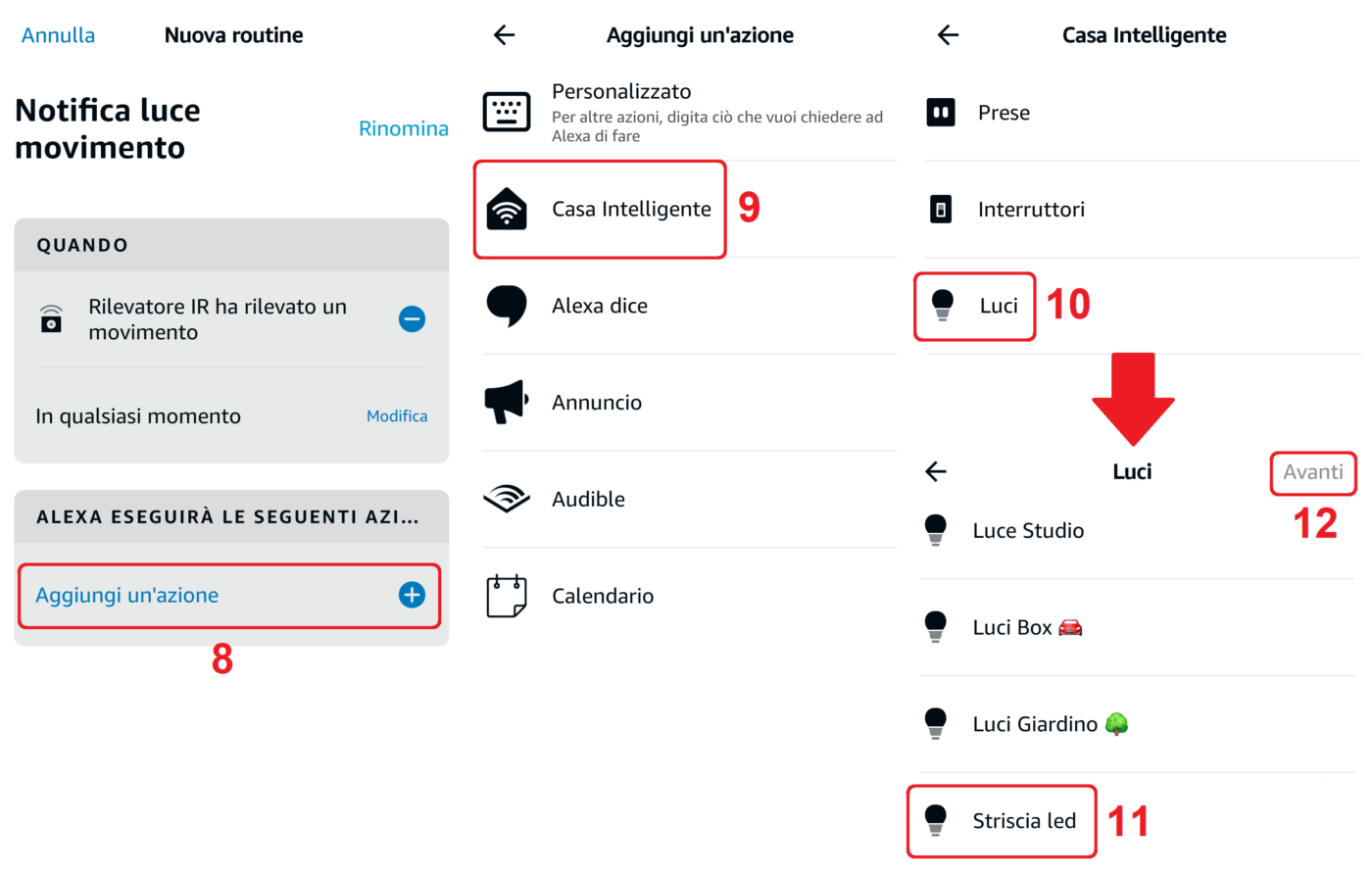
Task: Click Rinomina to rename the routine
Action: coord(403,128)
